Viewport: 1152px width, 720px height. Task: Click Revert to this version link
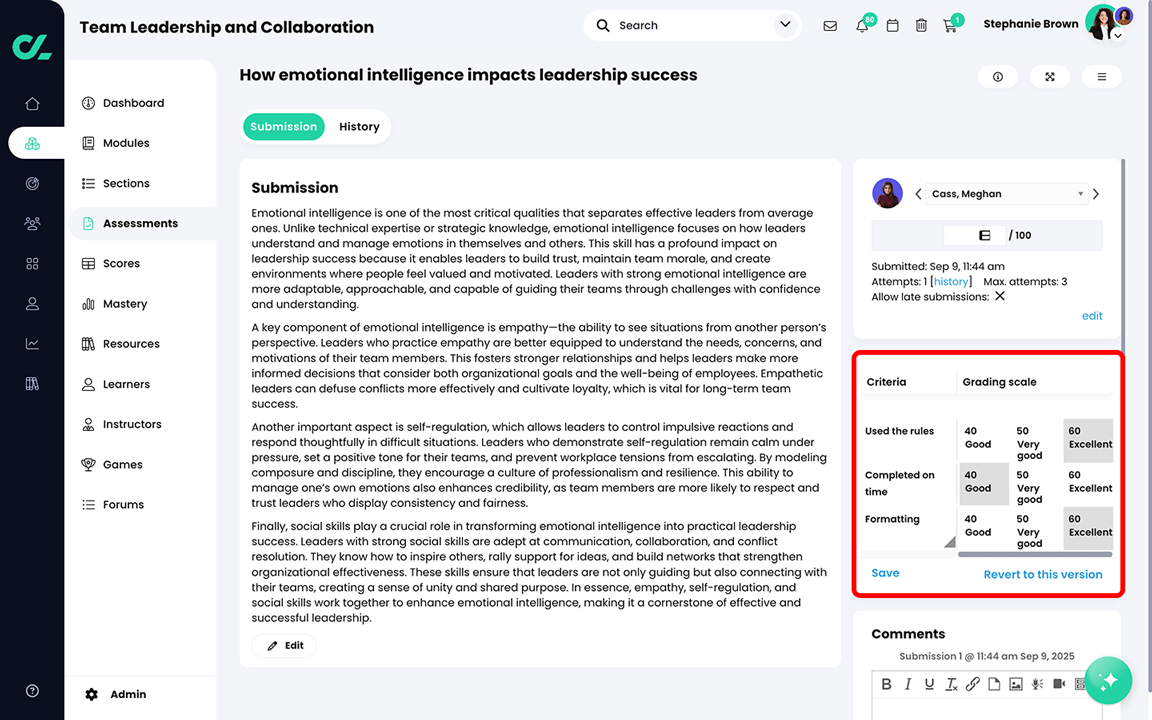[x=1043, y=575]
